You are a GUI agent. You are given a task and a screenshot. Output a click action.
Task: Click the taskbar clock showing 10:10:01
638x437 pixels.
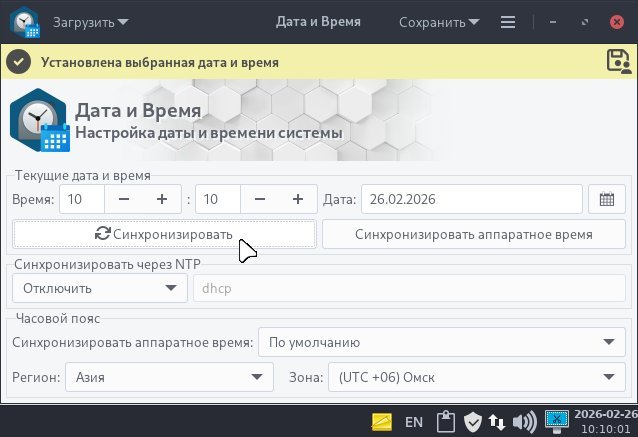pos(605,422)
